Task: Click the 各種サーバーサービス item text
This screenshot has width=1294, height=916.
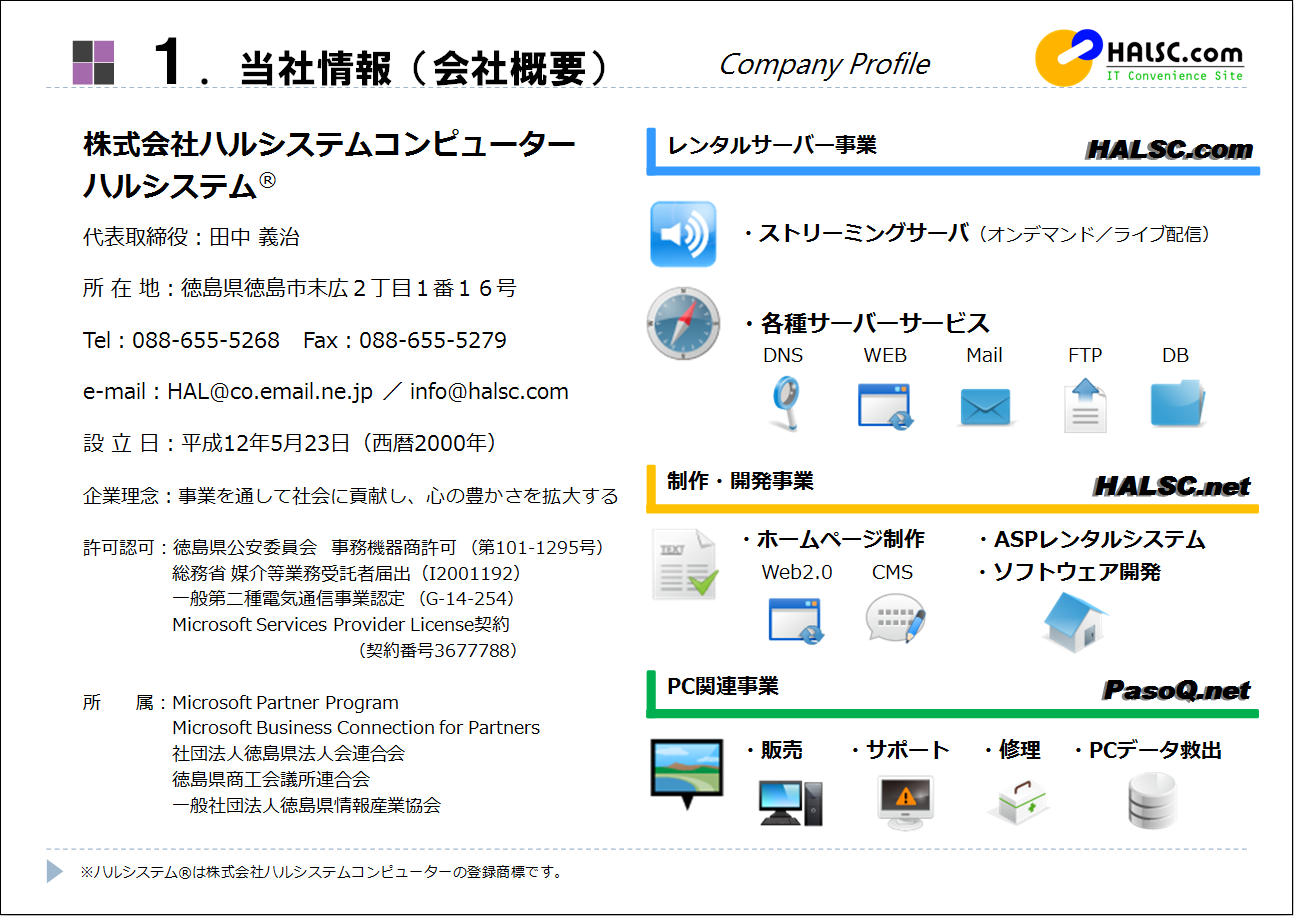Action: tap(874, 323)
